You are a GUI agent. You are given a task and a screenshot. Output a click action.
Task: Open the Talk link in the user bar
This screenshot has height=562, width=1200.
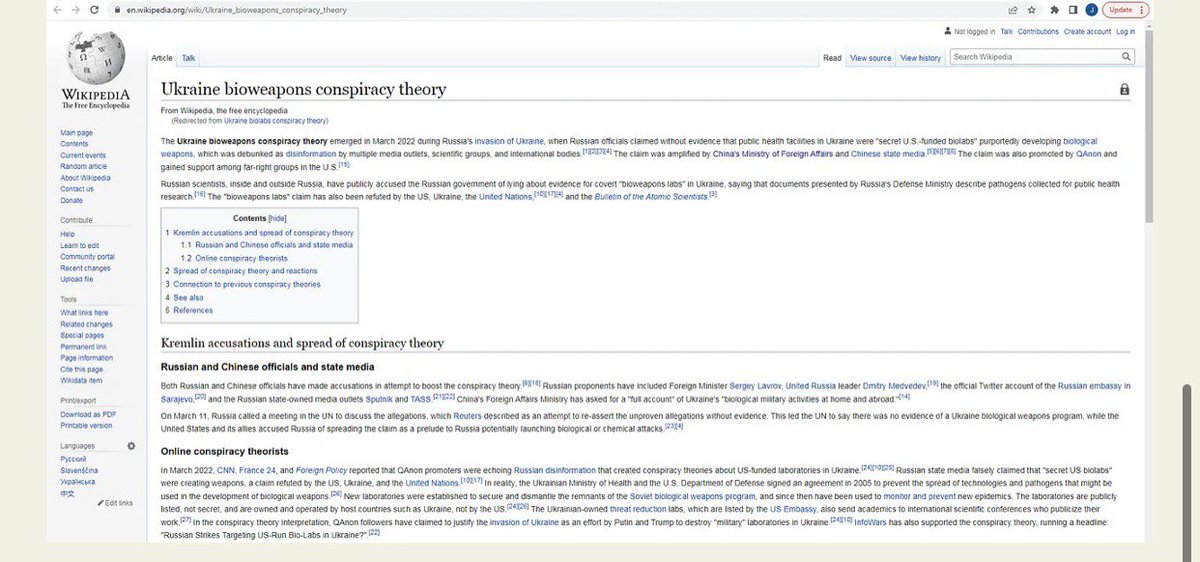coord(1006,32)
